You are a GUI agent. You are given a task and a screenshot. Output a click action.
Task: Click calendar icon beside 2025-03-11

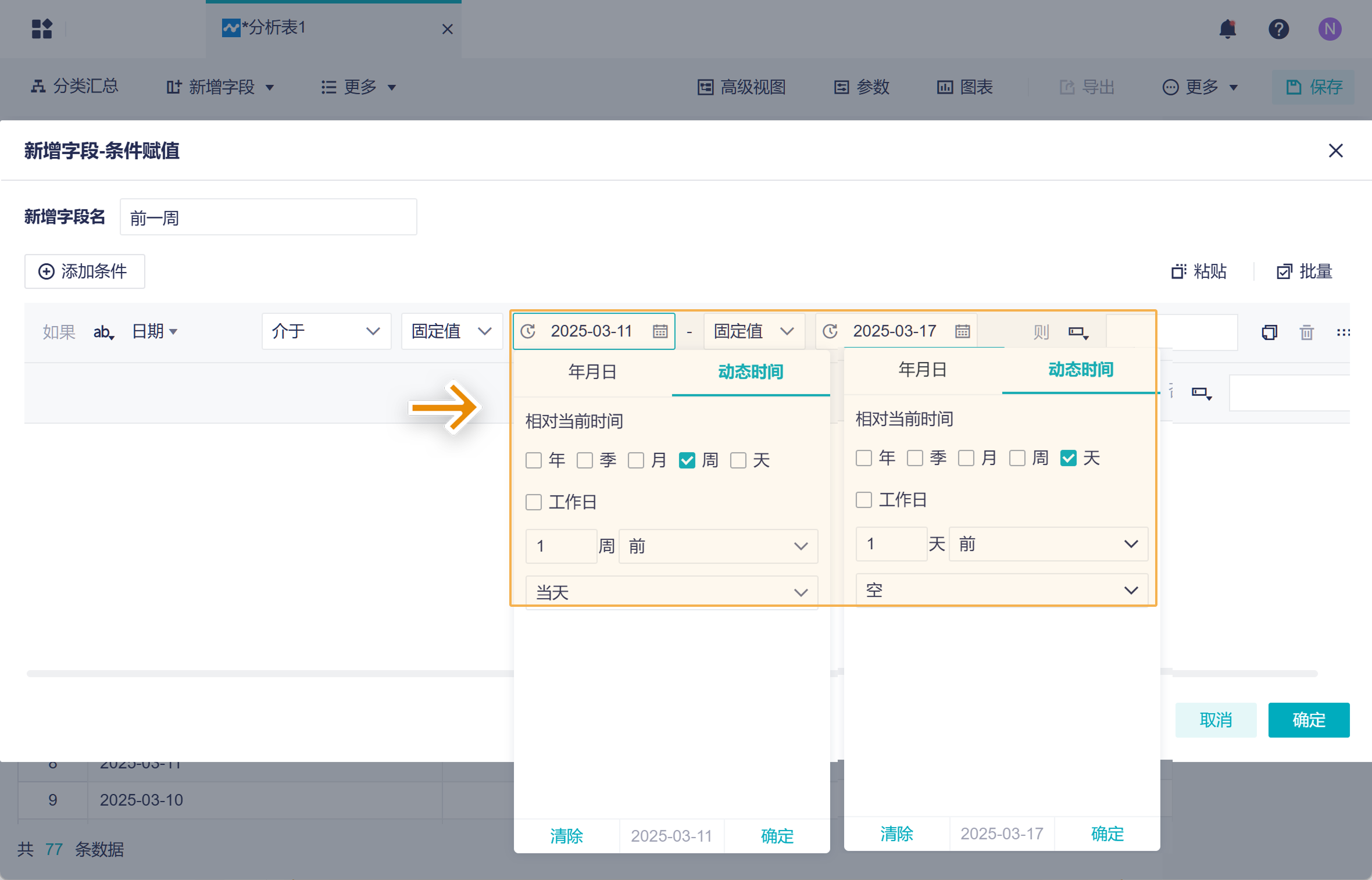[x=660, y=331]
